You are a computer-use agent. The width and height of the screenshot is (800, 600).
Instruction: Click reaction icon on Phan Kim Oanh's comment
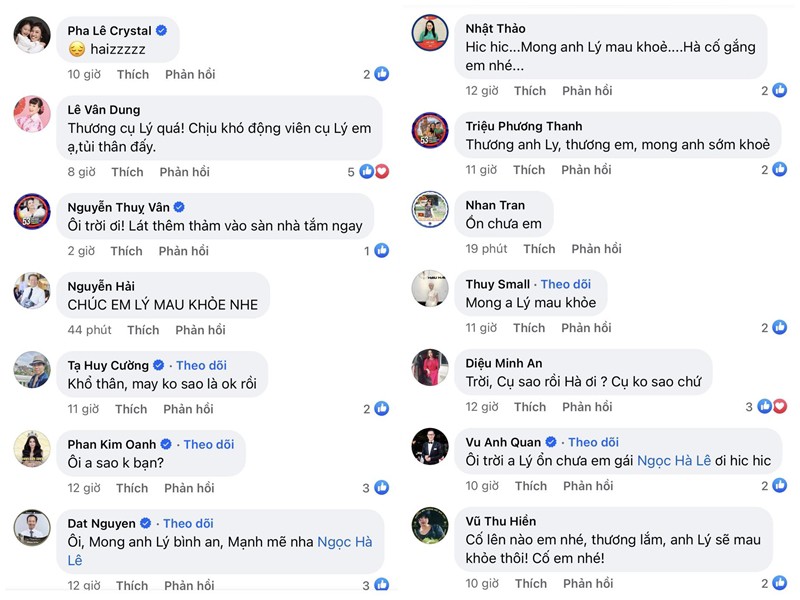pos(381,488)
